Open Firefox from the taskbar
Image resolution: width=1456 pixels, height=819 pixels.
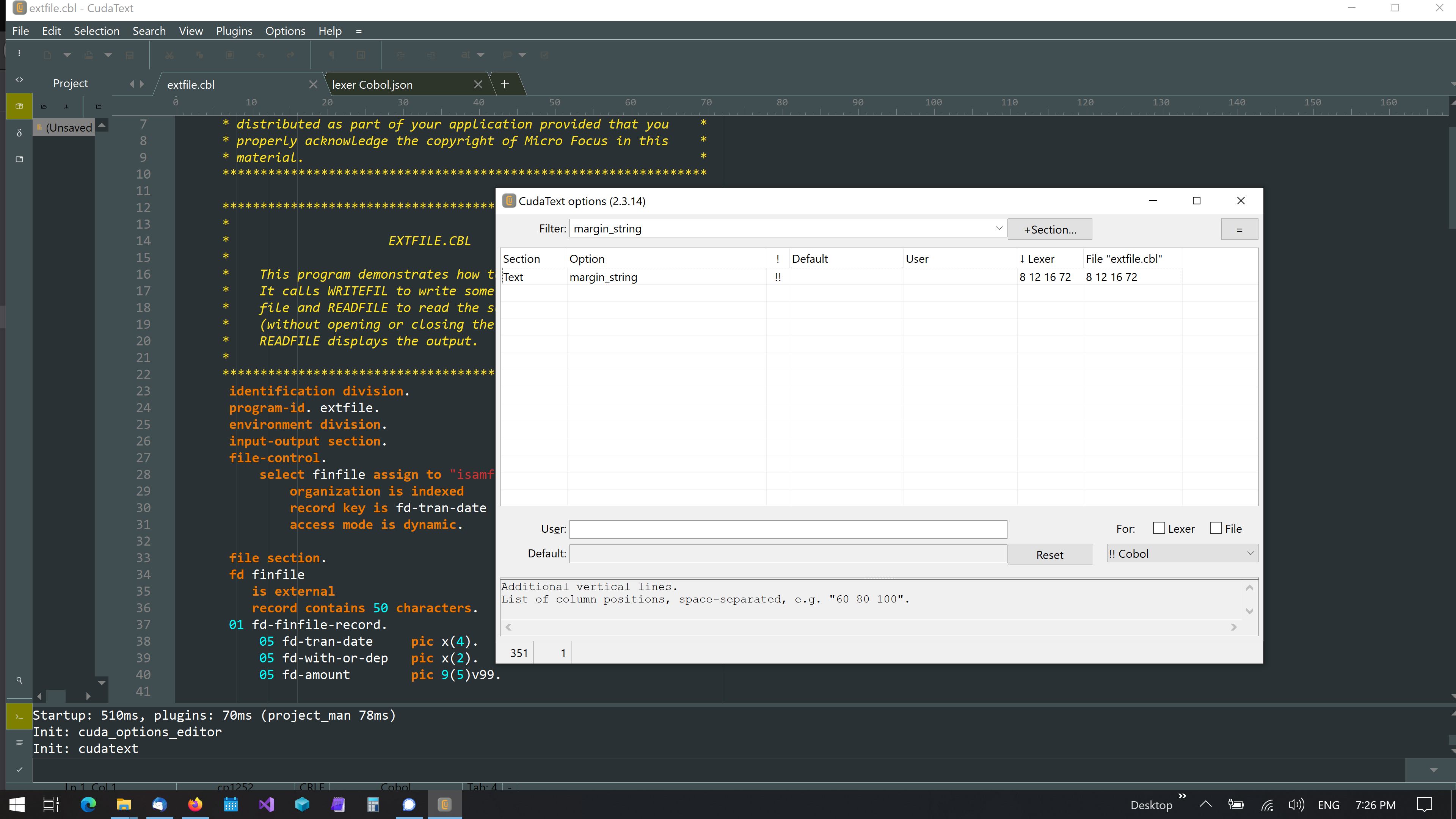[195, 804]
